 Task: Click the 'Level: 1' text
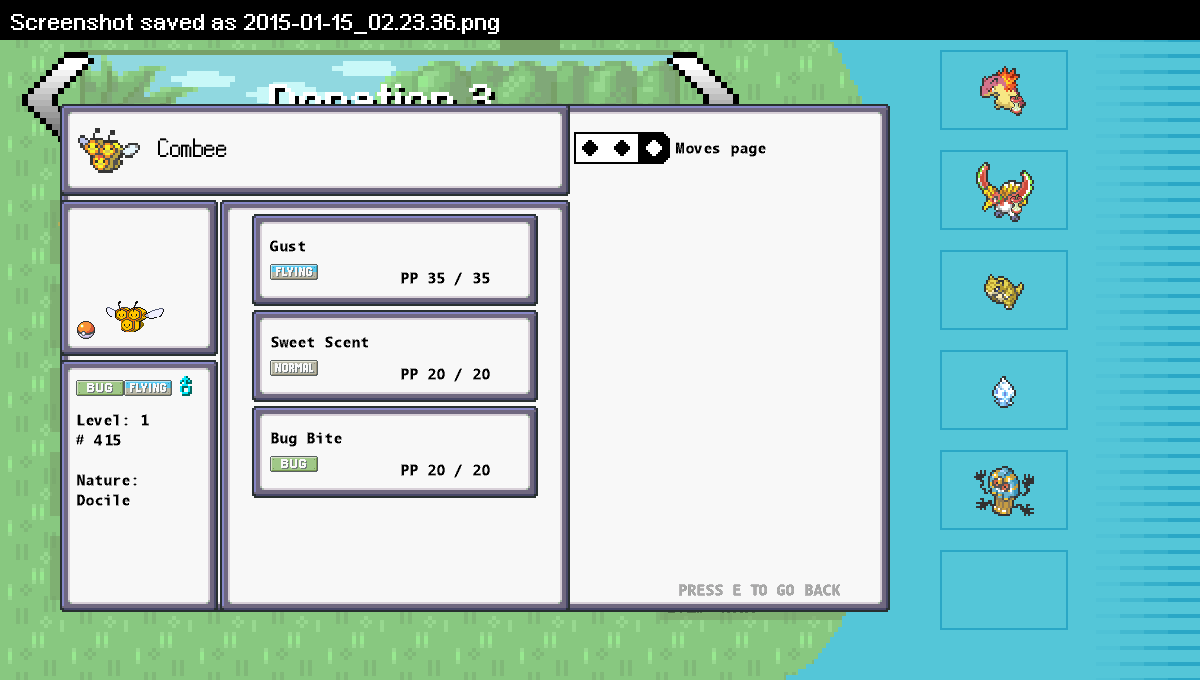[x=113, y=420]
